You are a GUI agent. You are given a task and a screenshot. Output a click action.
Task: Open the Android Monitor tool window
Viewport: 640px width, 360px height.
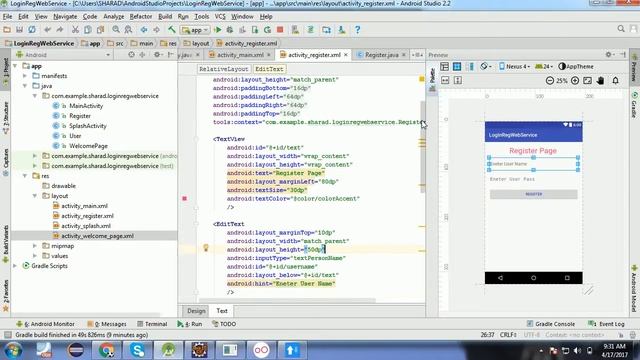pyautogui.click(x=46, y=324)
